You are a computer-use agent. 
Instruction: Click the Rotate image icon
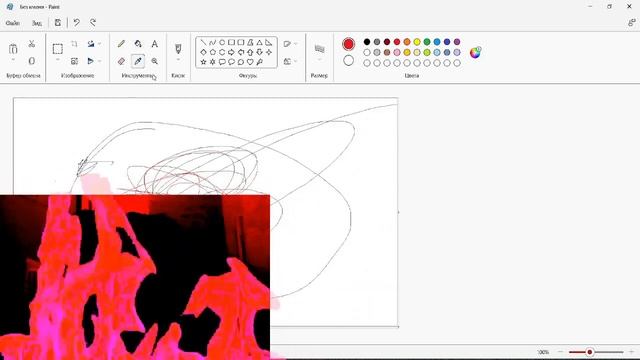[91, 44]
